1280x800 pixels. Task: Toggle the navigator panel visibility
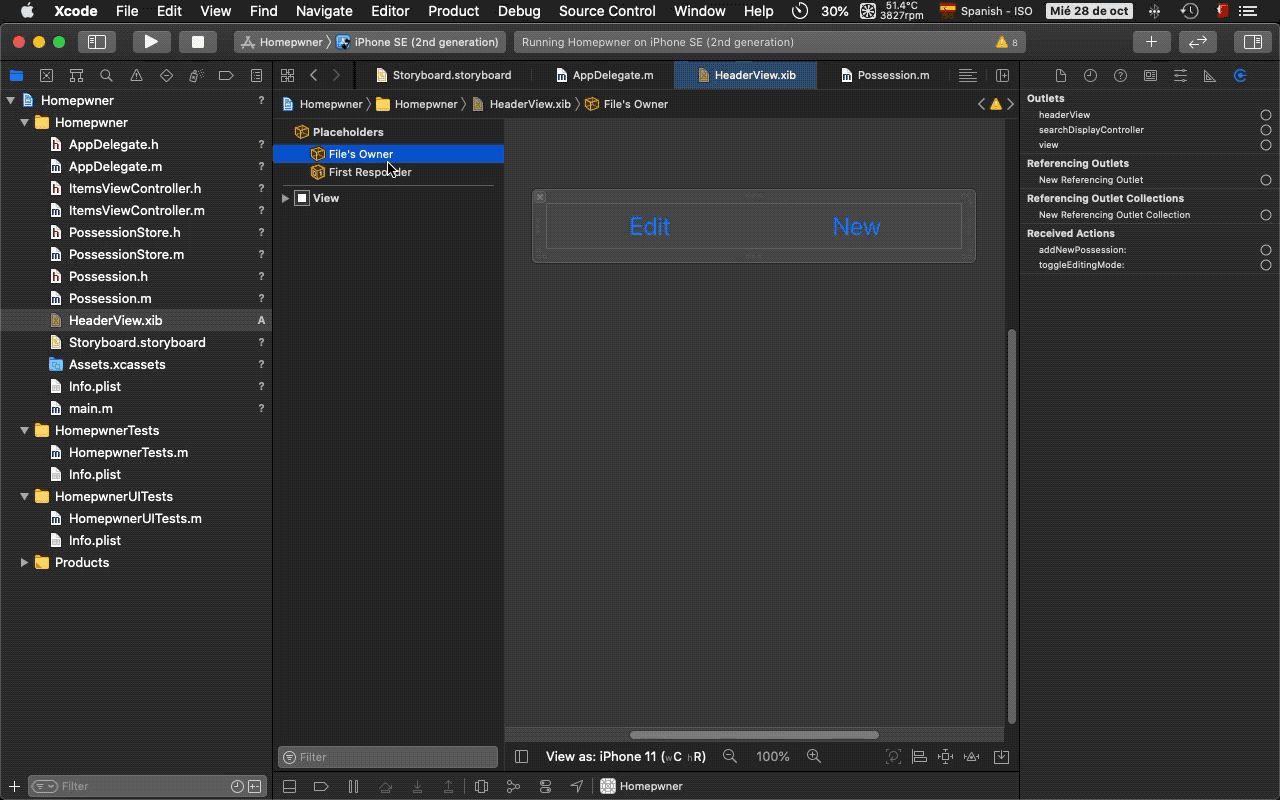(97, 42)
